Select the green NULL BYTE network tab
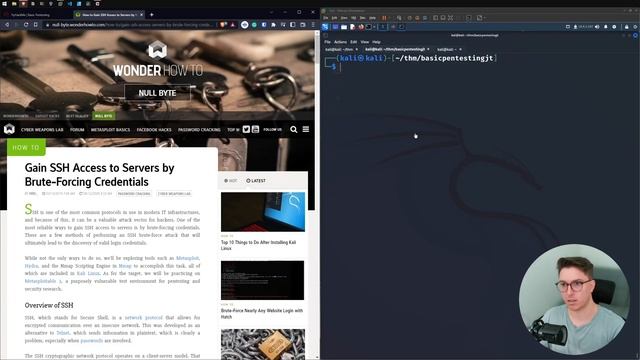 click(103, 116)
